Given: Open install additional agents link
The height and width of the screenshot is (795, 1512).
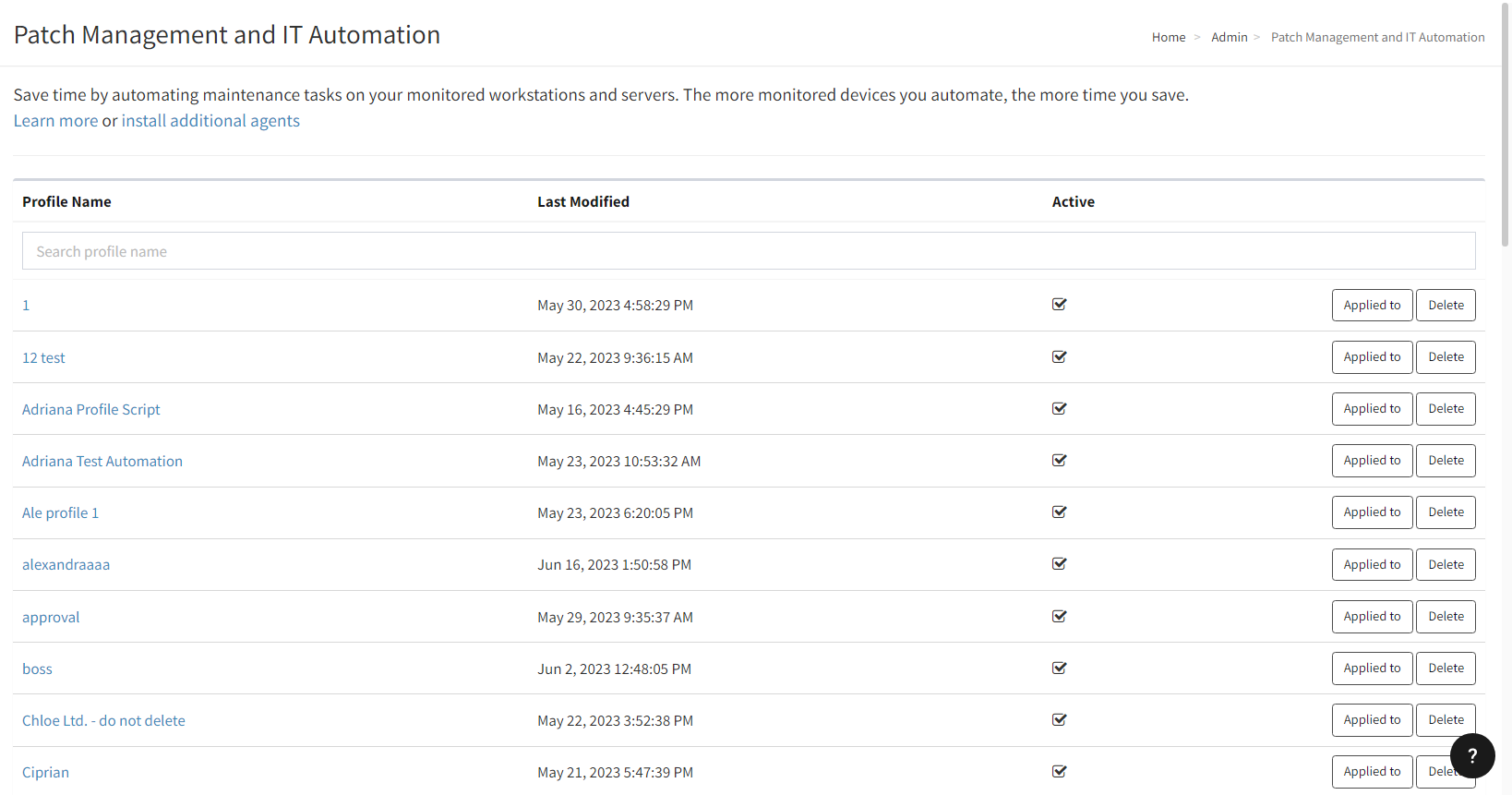Looking at the screenshot, I should click(210, 121).
